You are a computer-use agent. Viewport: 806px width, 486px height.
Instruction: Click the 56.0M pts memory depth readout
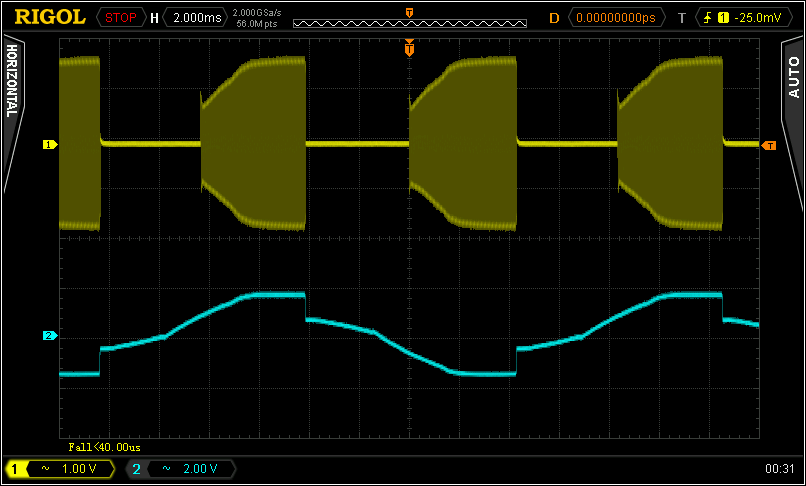click(257, 23)
